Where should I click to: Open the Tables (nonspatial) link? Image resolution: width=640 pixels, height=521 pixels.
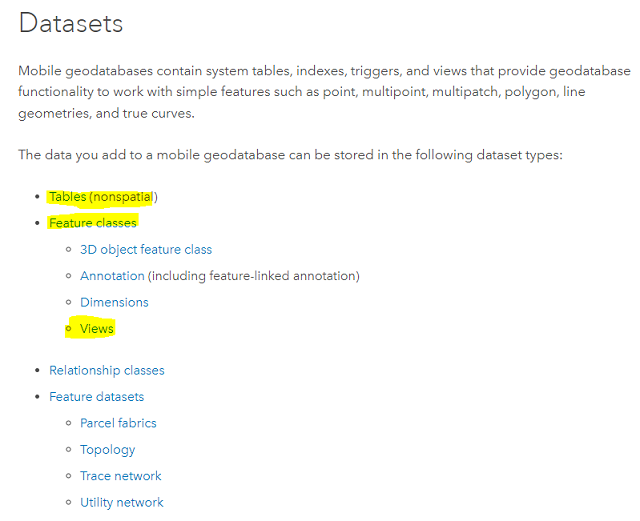coord(103,197)
